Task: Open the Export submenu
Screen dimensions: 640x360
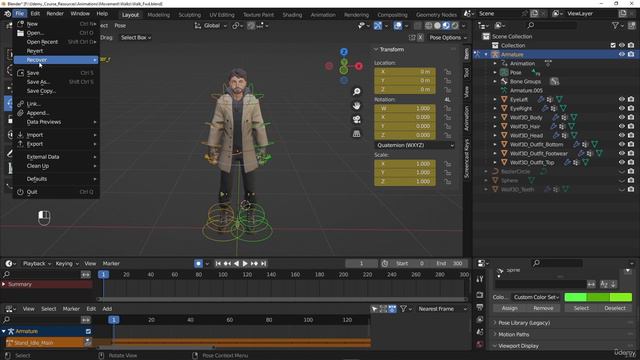Action: pos(56,144)
